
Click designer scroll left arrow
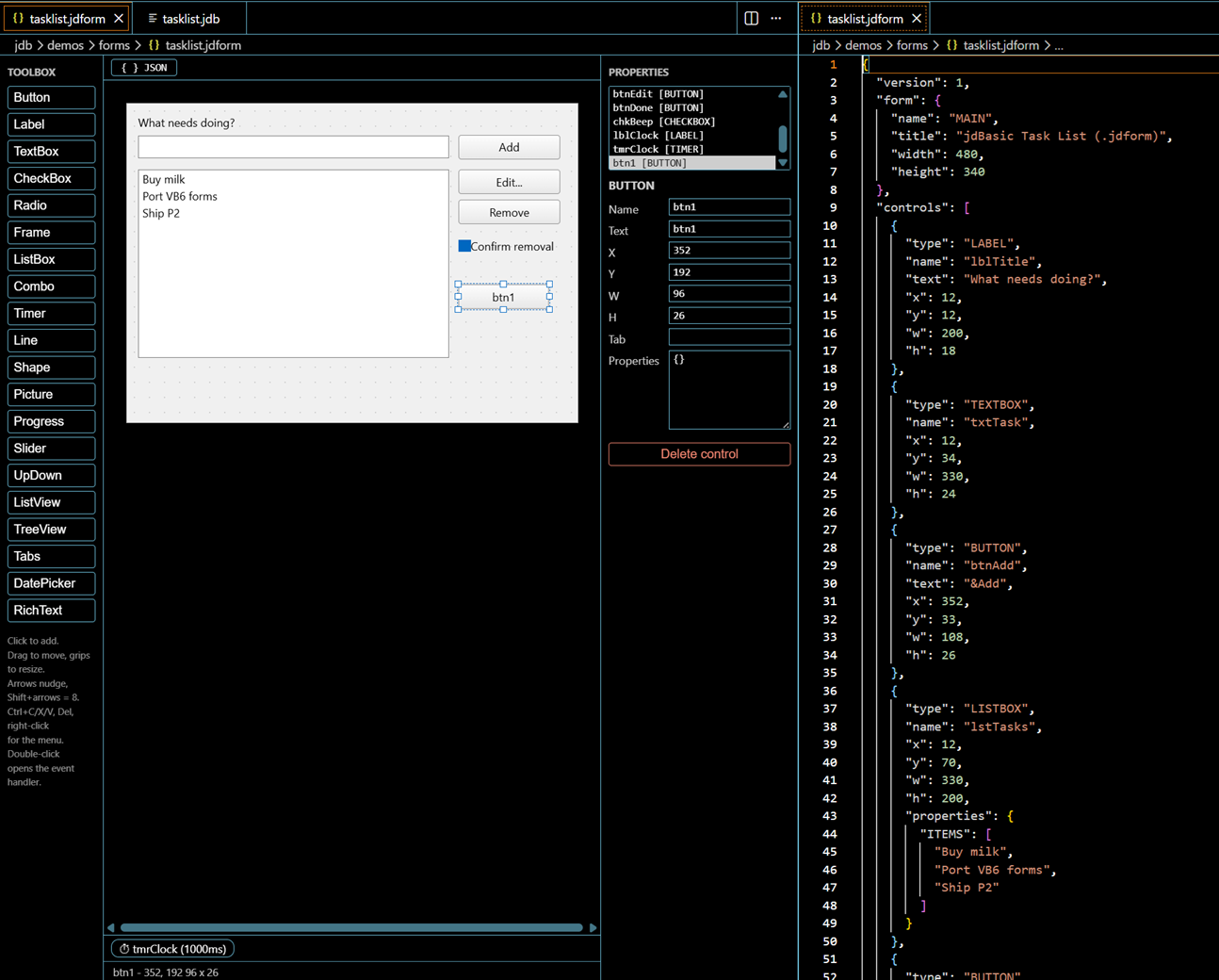111,928
